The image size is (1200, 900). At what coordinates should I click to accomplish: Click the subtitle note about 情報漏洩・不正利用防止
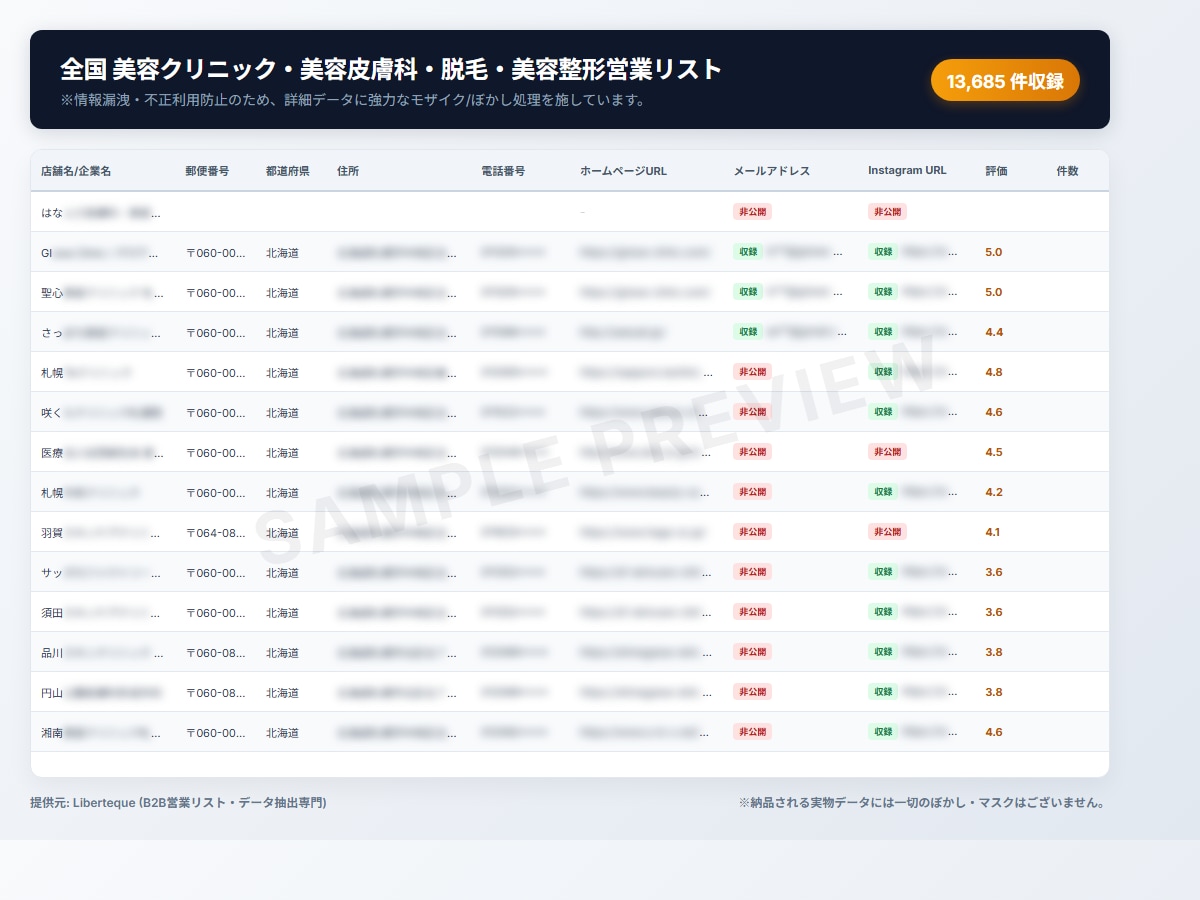point(353,100)
